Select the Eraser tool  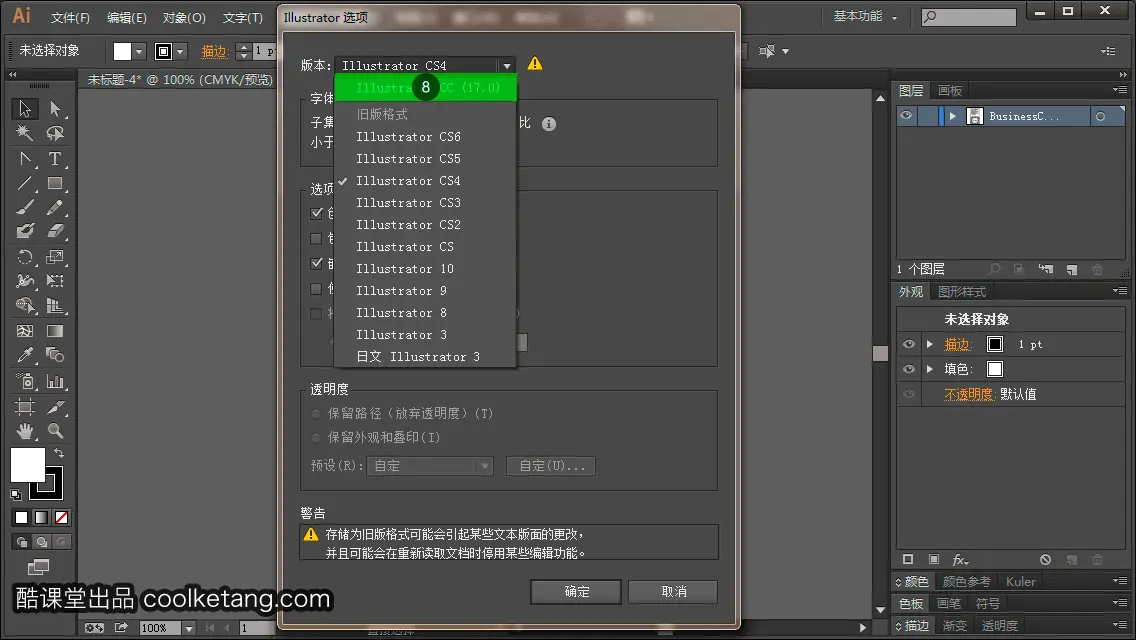(x=55, y=231)
